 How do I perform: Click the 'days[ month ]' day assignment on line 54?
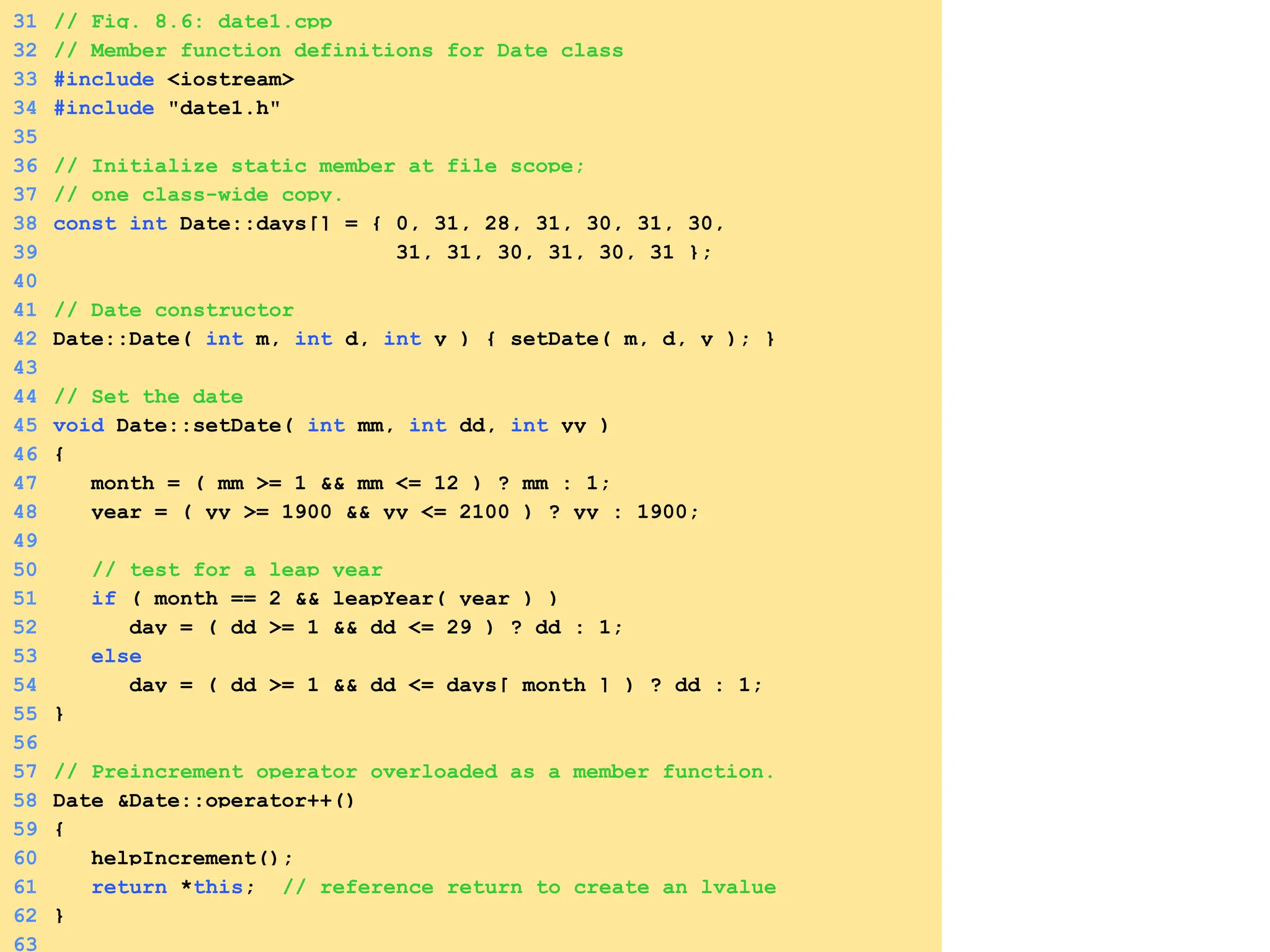point(445,685)
